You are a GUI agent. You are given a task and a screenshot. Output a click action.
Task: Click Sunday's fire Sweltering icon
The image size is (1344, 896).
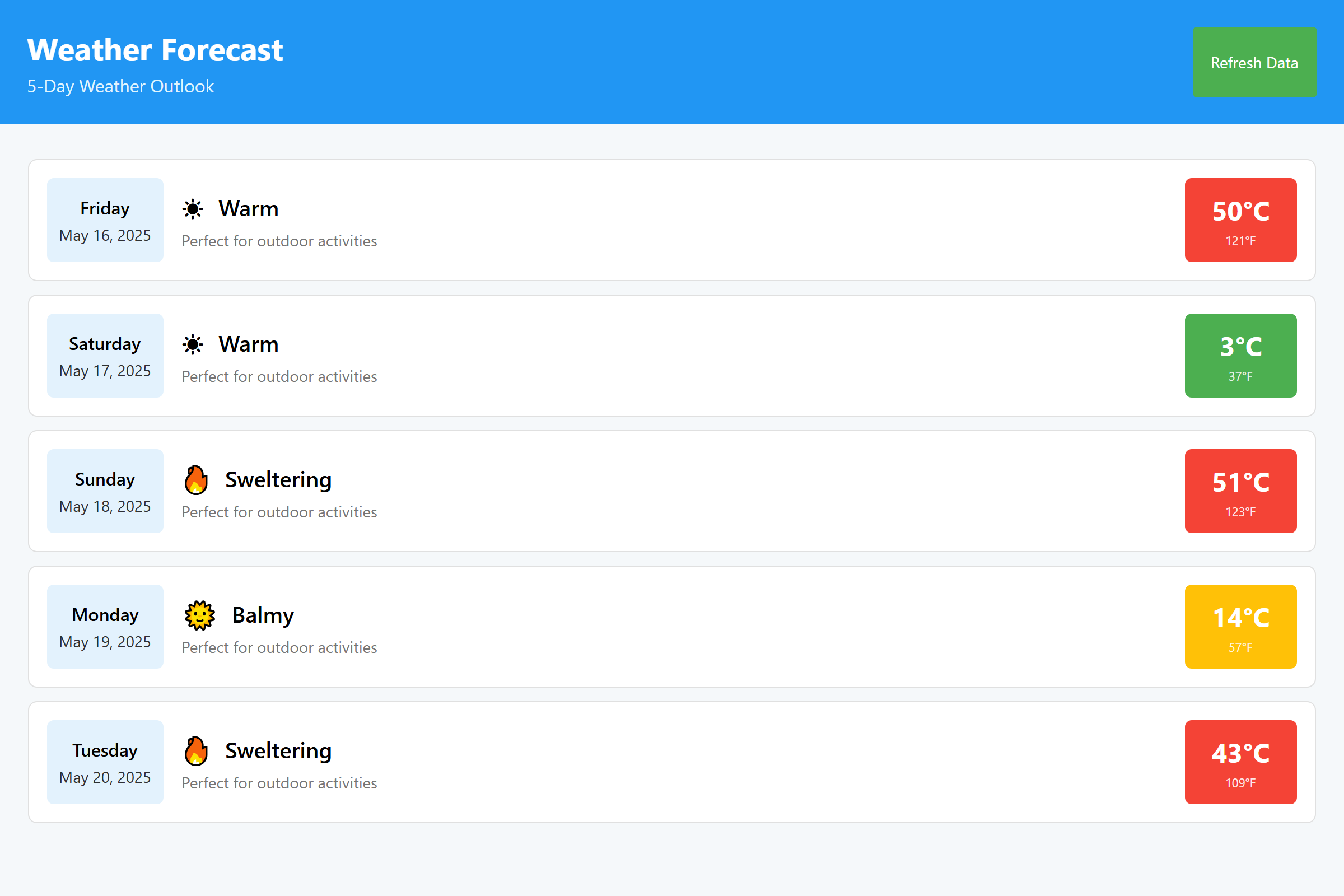[x=196, y=479]
